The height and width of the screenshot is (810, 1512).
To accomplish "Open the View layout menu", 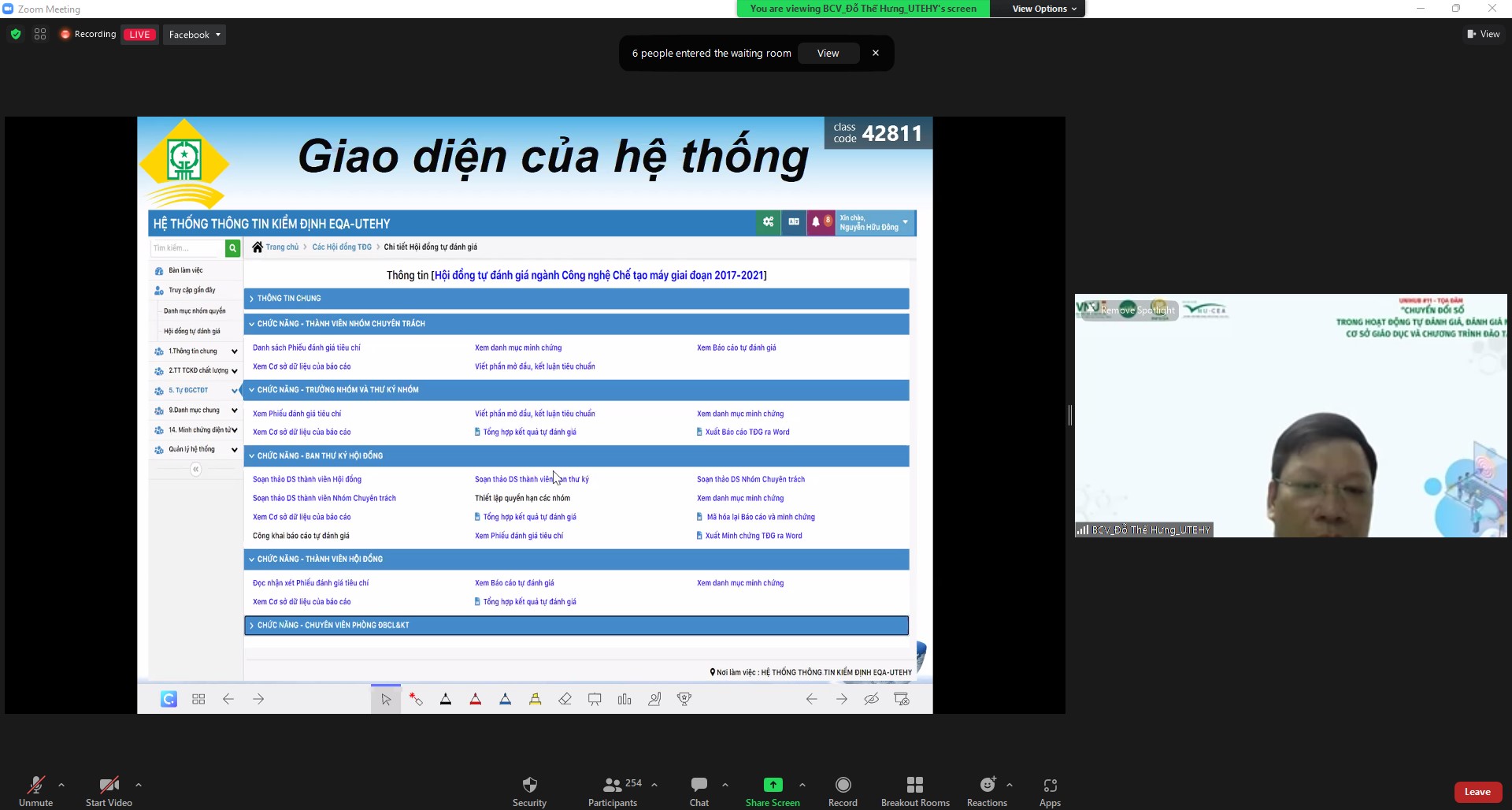I will click(x=1484, y=34).
